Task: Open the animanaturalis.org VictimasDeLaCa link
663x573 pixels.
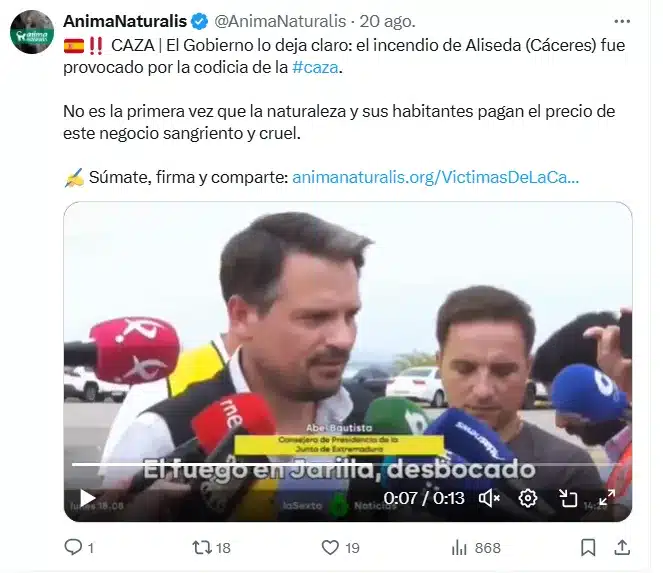Action: (436, 177)
